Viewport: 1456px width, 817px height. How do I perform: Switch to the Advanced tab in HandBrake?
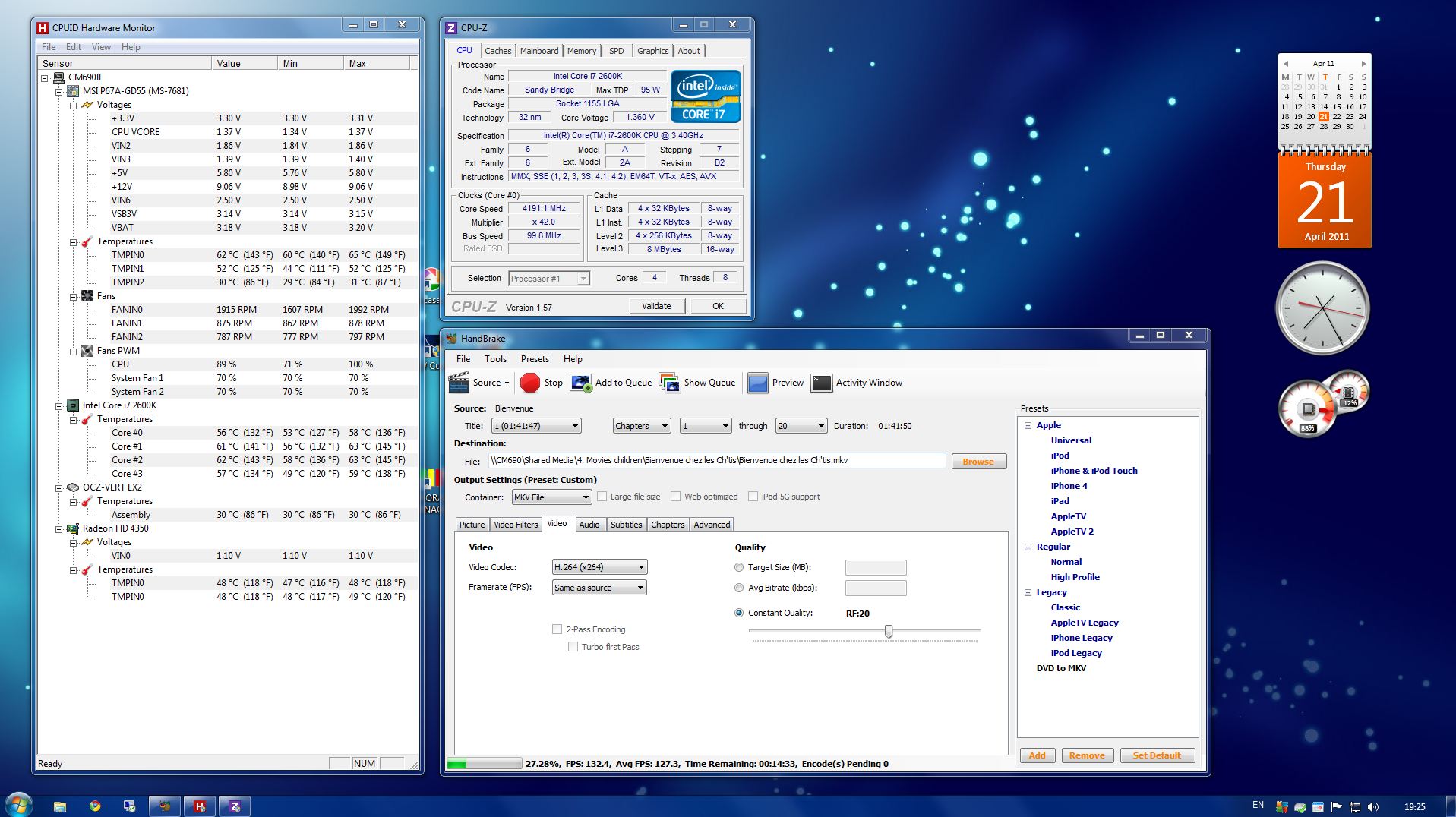[712, 525]
